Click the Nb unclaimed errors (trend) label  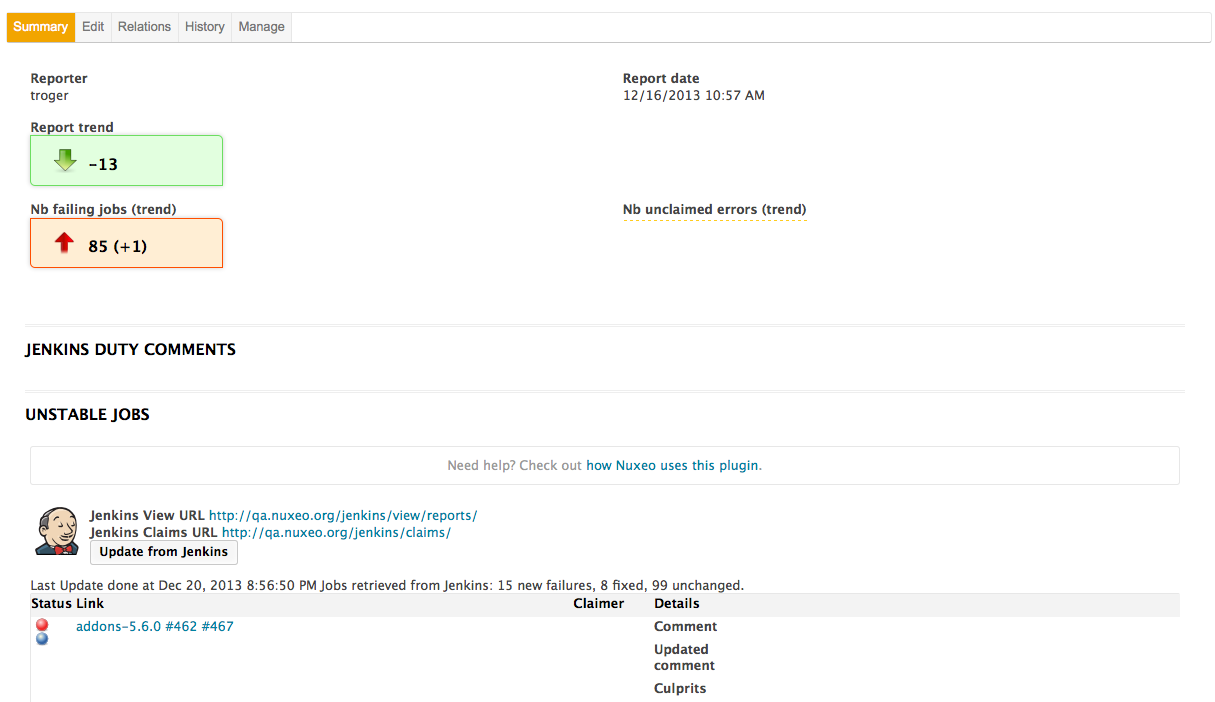(x=715, y=210)
